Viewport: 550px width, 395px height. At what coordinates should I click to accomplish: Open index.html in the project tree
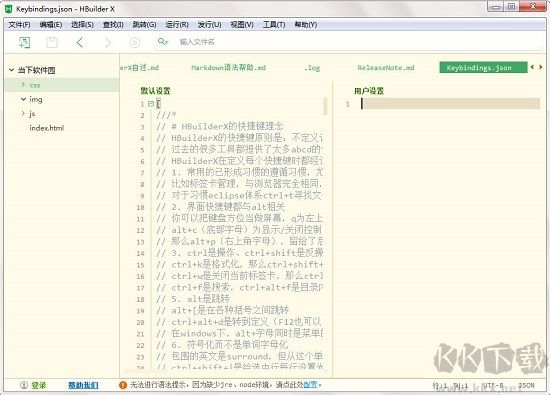(47, 128)
